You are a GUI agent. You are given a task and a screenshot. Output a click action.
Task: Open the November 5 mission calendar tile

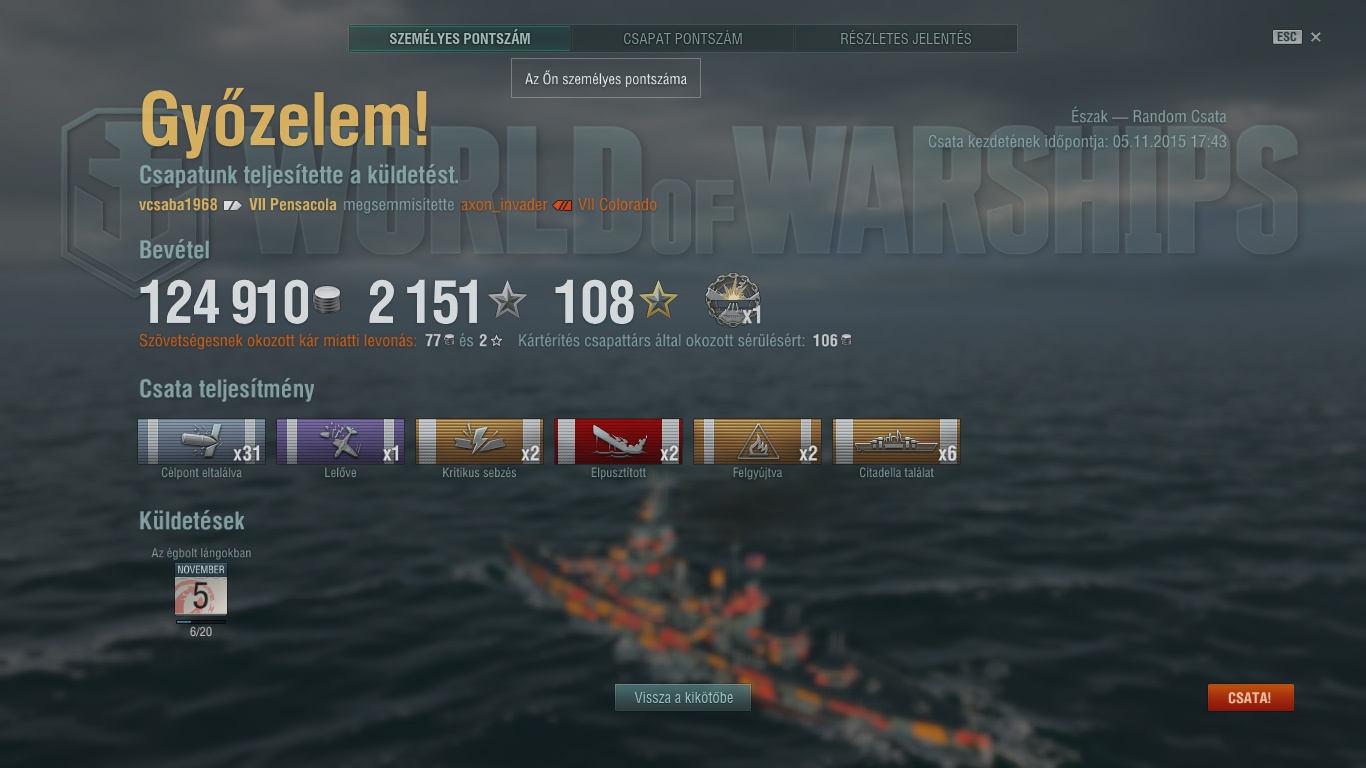pos(201,589)
